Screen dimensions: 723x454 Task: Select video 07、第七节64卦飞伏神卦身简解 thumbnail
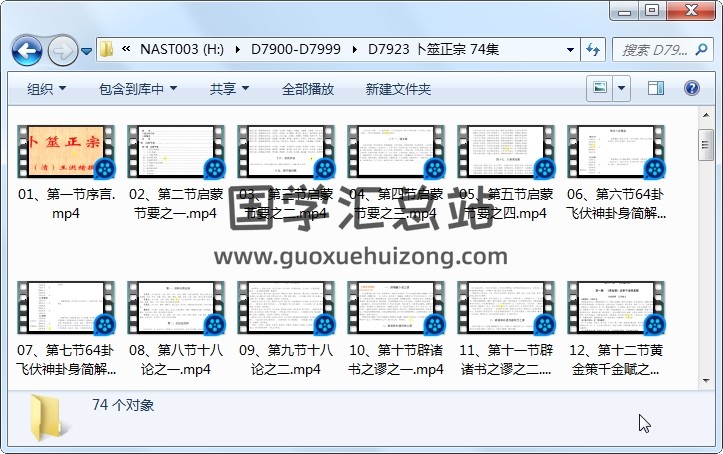tap(65, 307)
